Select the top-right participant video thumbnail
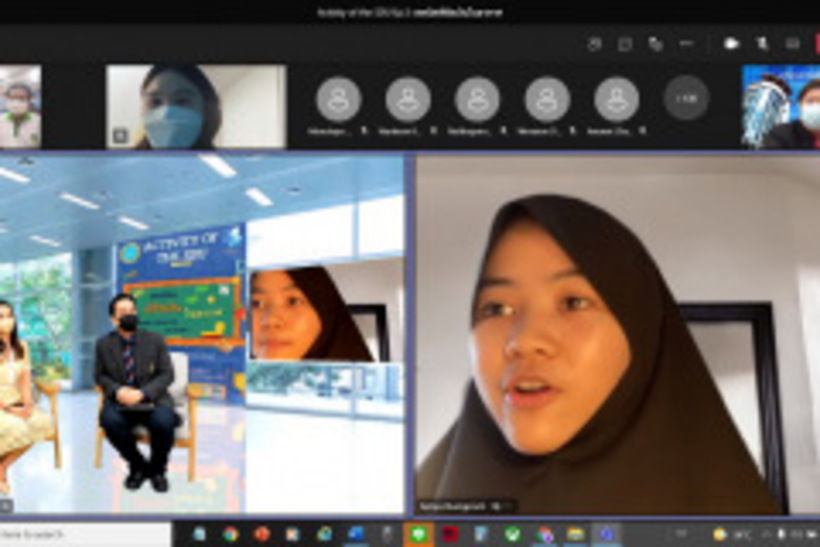Screen dimensions: 820x547 point(781,107)
